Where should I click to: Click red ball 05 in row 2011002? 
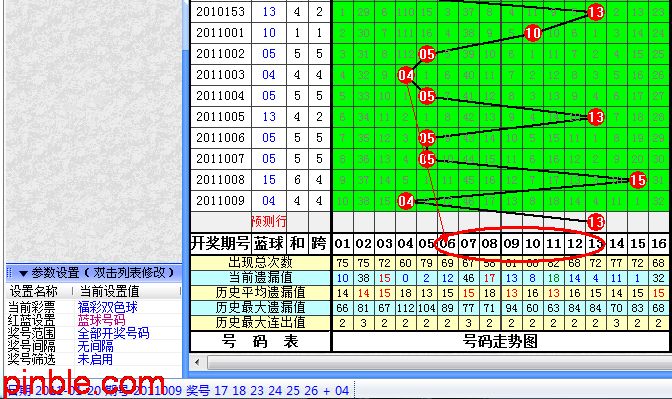427,54
